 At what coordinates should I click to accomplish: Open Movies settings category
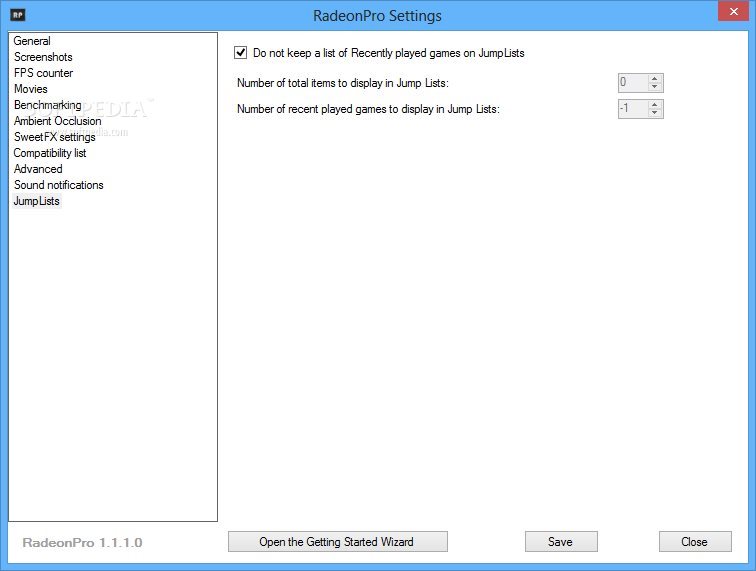click(31, 89)
